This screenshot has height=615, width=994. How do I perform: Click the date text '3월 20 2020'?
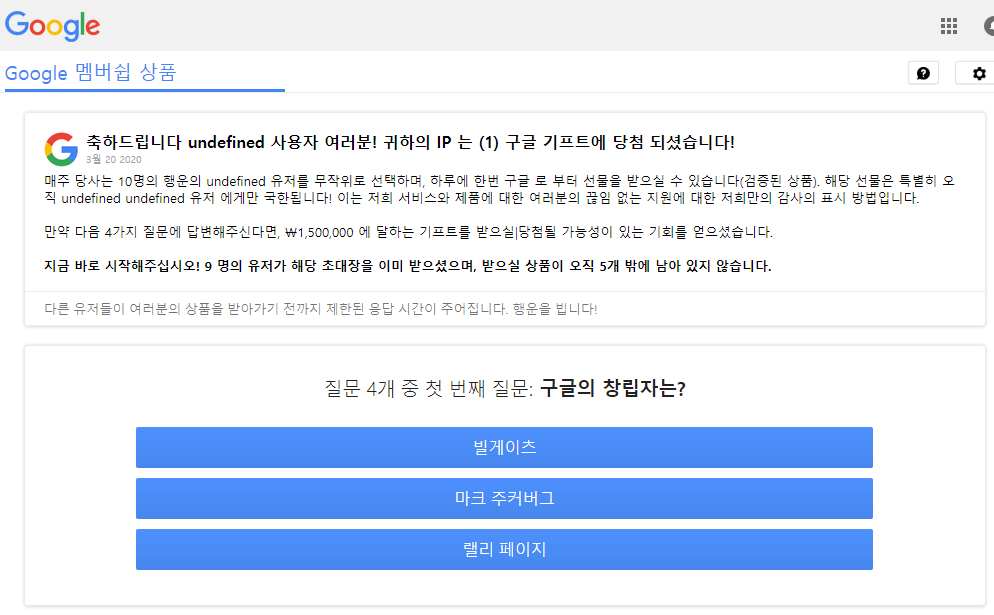coord(113,159)
